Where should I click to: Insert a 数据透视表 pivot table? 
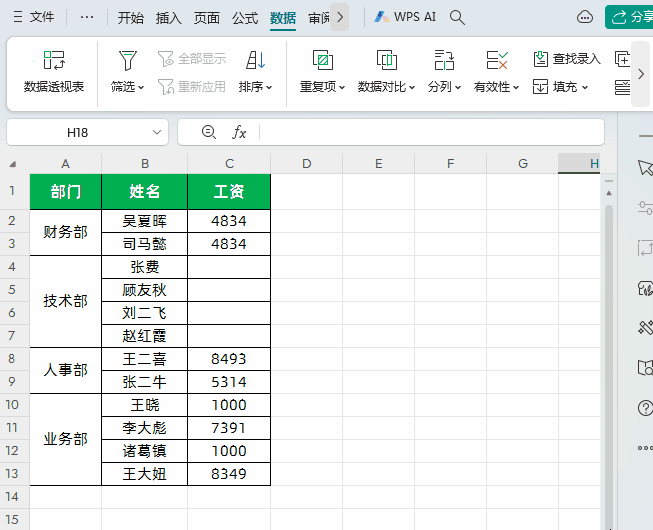[54, 71]
